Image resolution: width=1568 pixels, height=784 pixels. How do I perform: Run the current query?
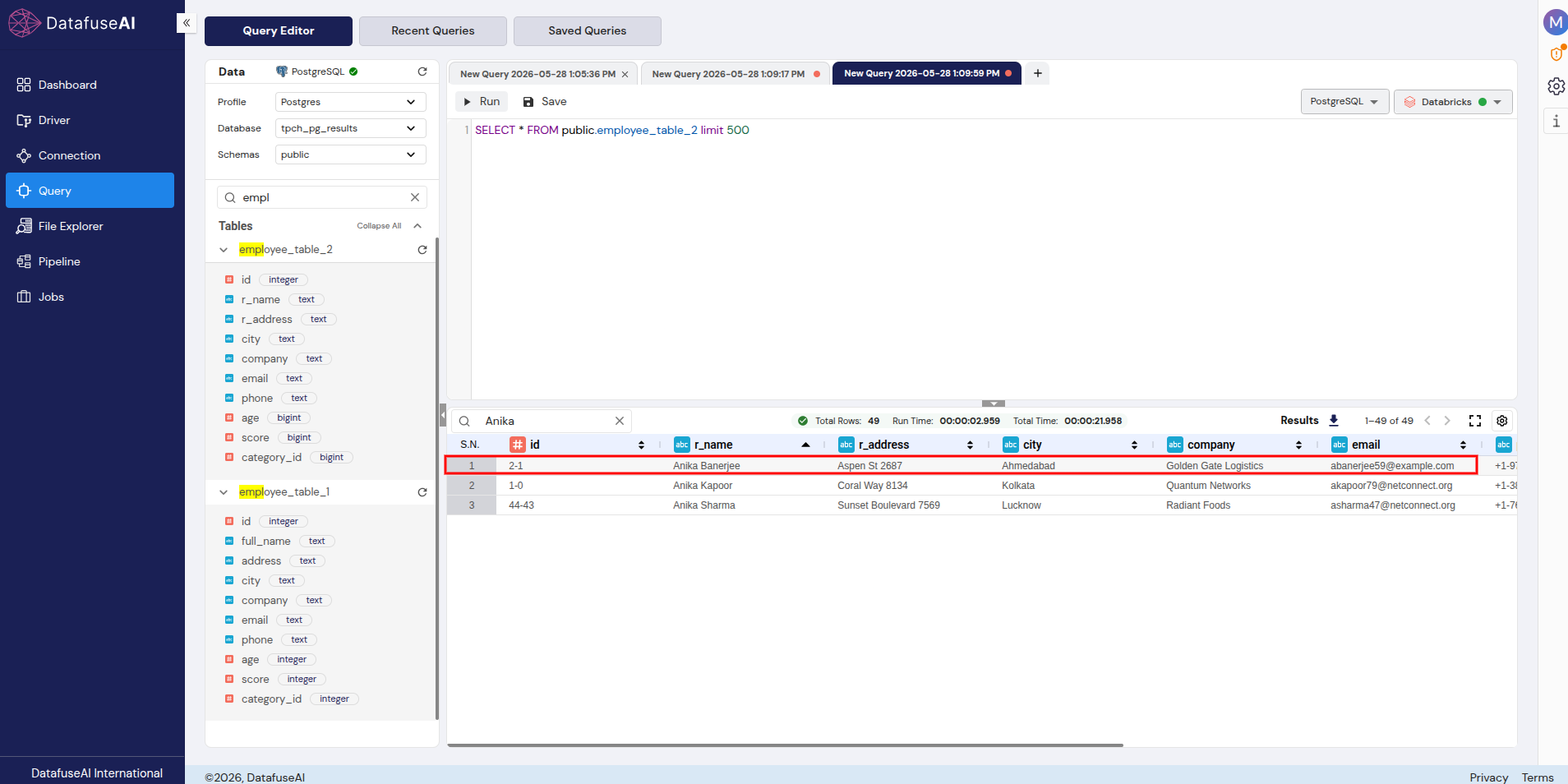[x=482, y=101]
